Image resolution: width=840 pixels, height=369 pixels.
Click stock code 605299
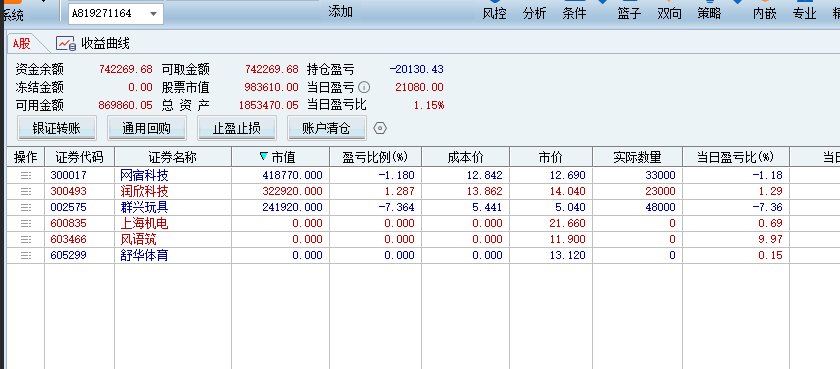pyautogui.click(x=69, y=255)
